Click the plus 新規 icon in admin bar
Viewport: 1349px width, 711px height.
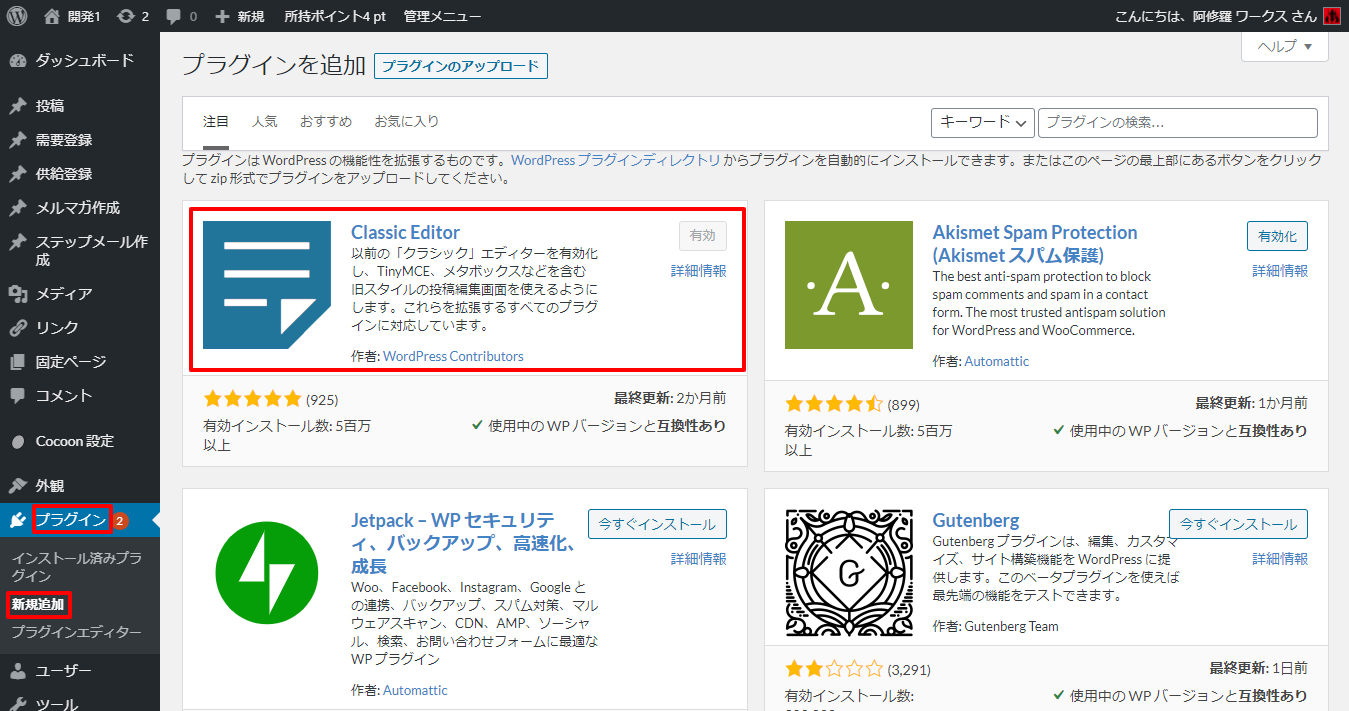(x=222, y=16)
